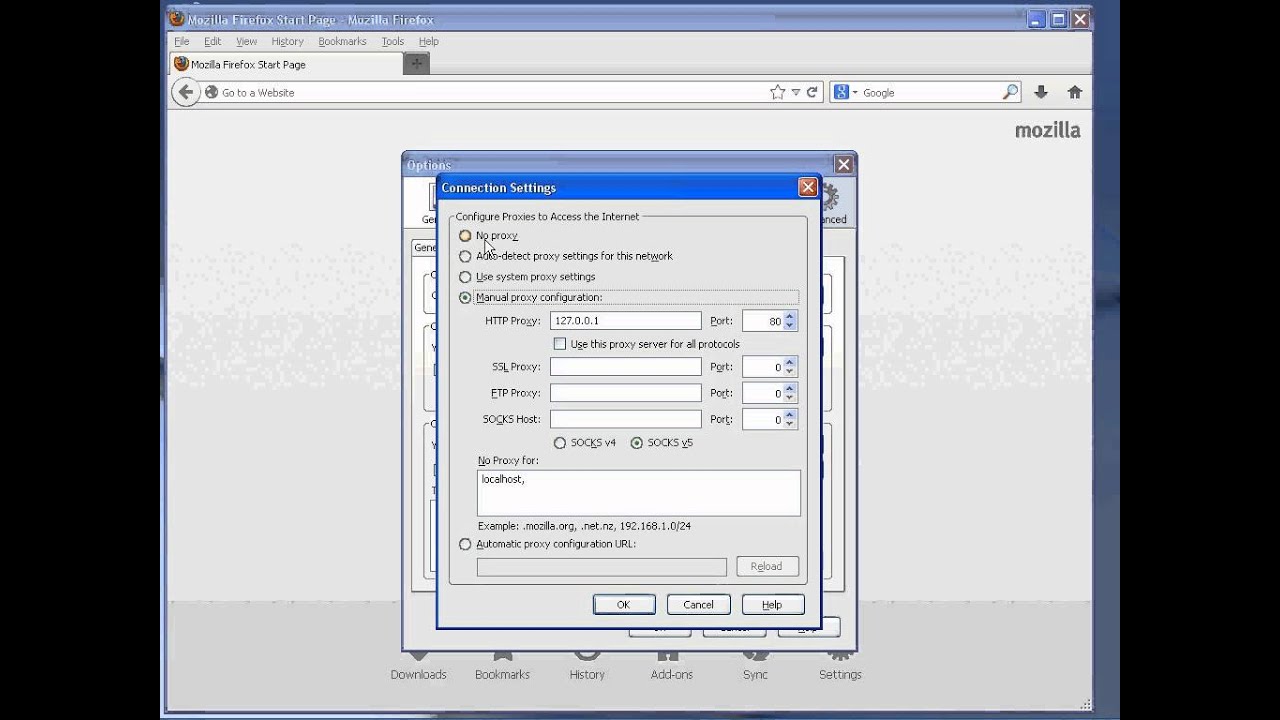Open Downloads from start page shortcuts

[418, 665]
